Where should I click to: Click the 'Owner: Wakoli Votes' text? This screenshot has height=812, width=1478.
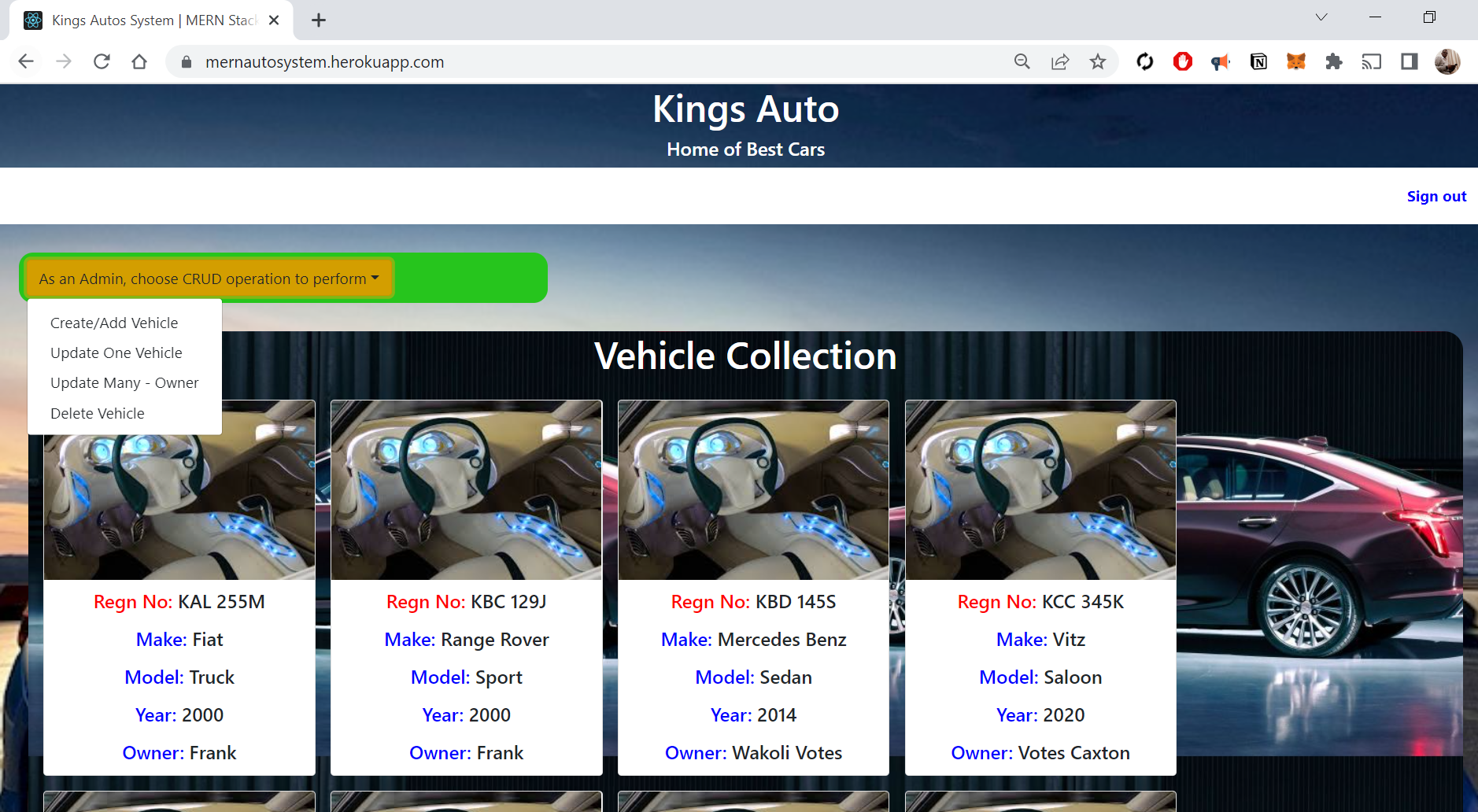754,753
